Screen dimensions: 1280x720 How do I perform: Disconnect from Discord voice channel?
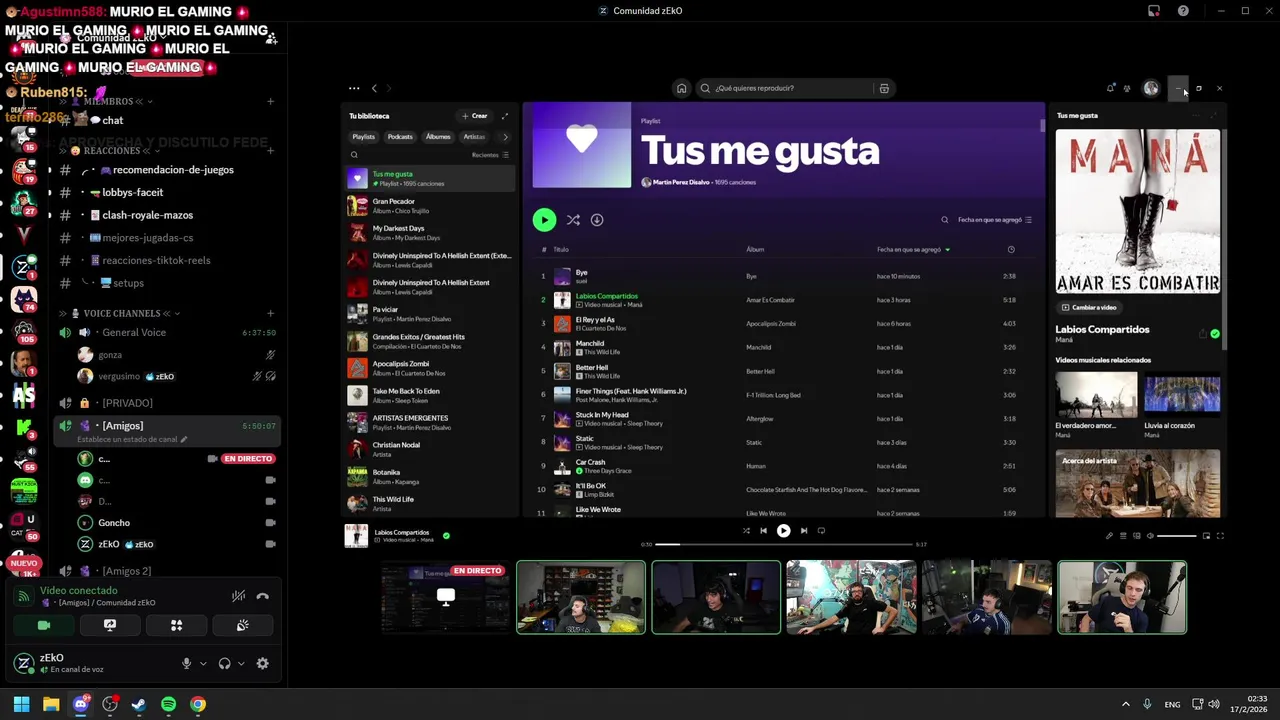(263, 596)
